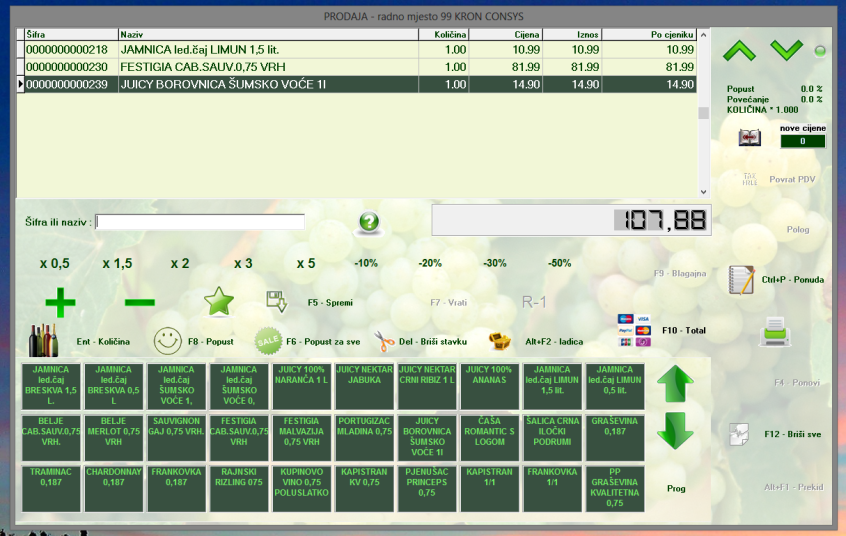This screenshot has height=536, width=846.
Task: Add KUPINOVO VINO 0,75 POLUSLATKO product
Action: (x=301, y=488)
